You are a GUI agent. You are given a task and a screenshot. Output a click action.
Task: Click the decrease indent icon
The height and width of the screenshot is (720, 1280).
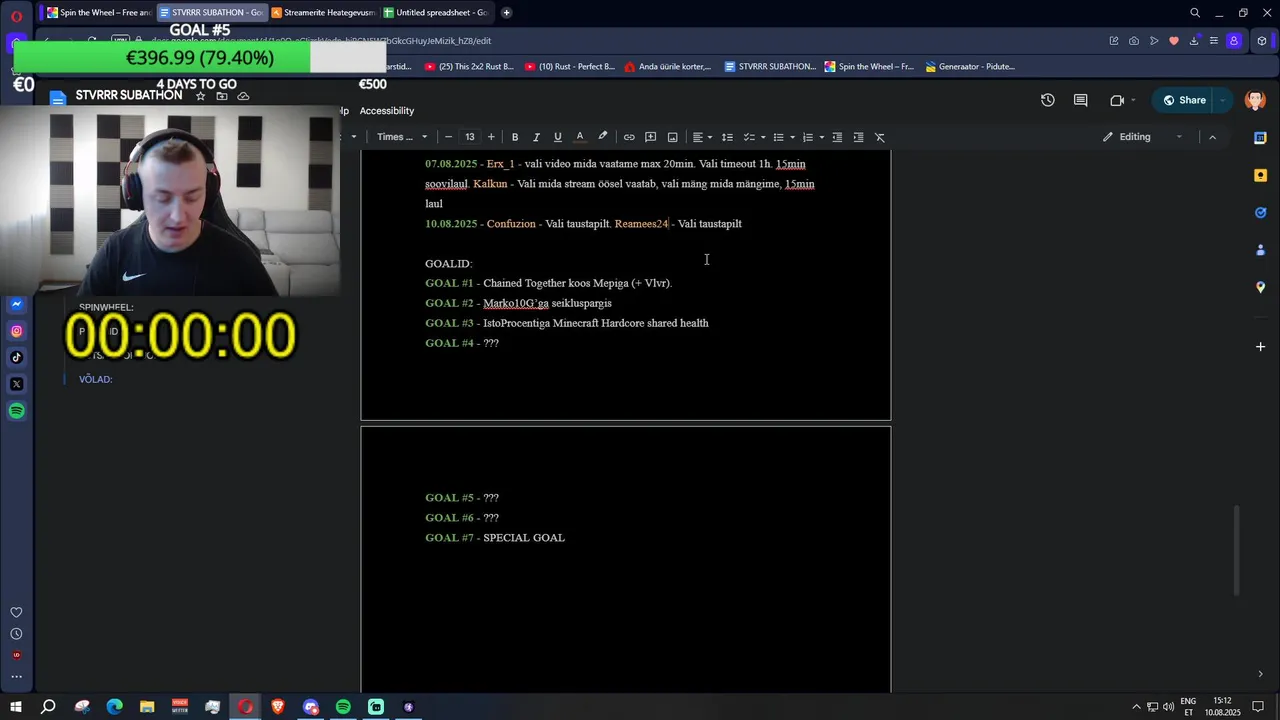(837, 137)
